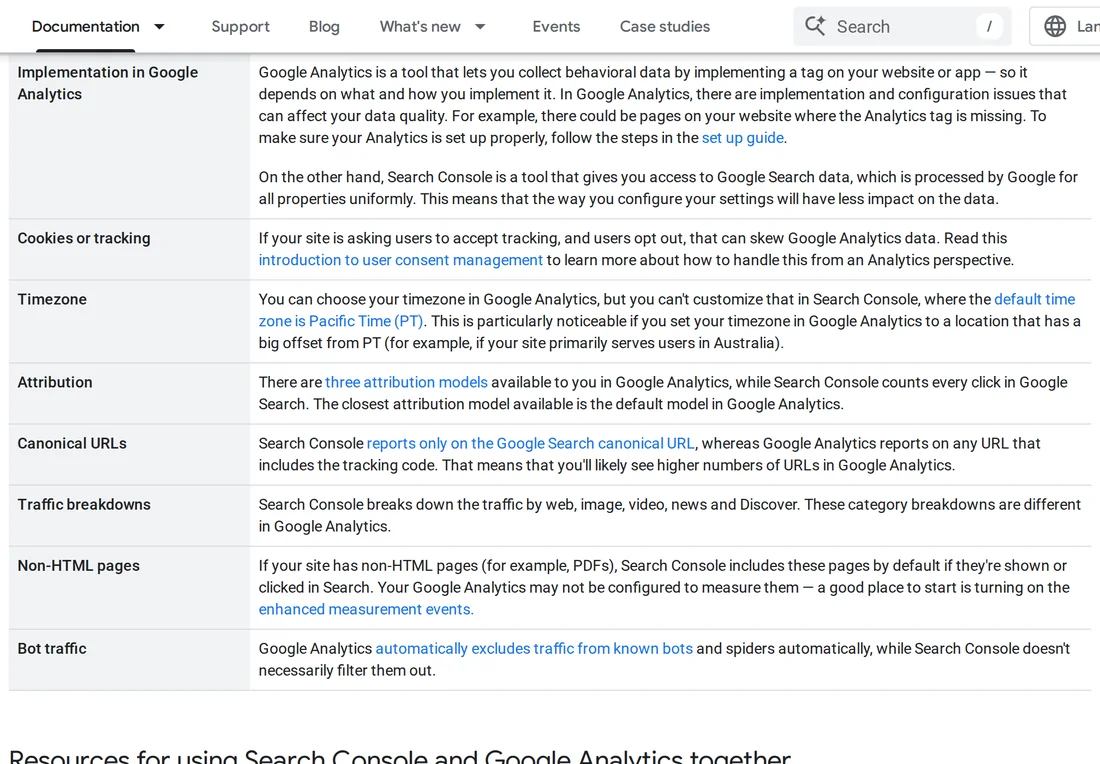The width and height of the screenshot is (1100, 764).
Task: Expand the Documentation dropdown arrow
Action: [159, 27]
